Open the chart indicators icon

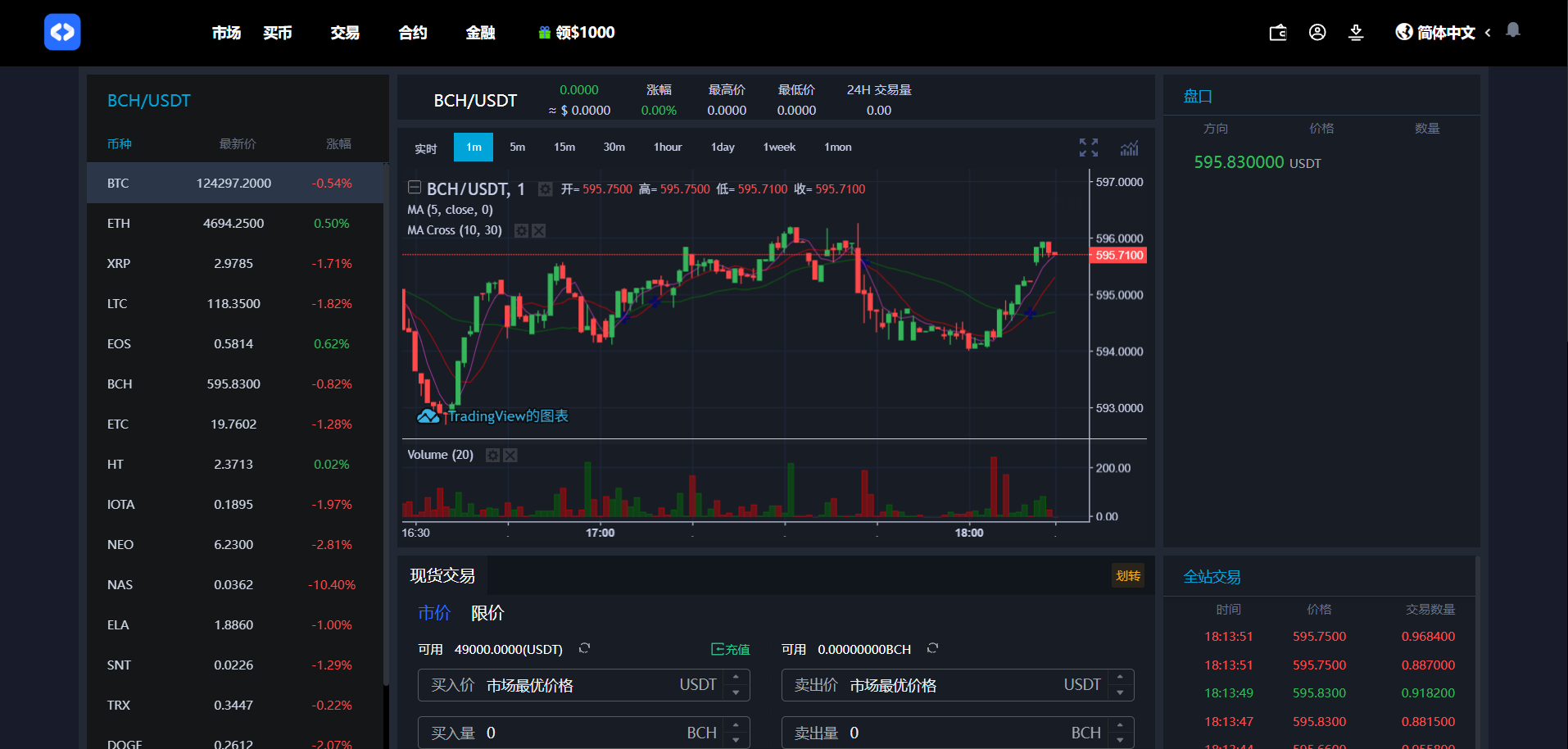pyautogui.click(x=1130, y=148)
